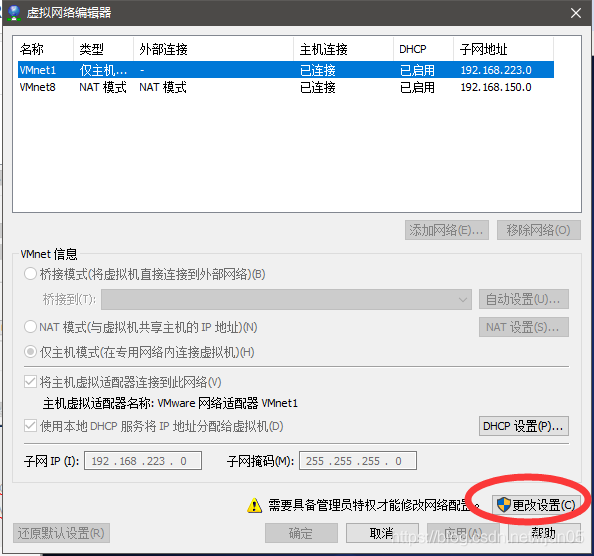Click 主机虚拟适配器名称 VMnet1 label
594x556 pixels.
[x=170, y=403]
